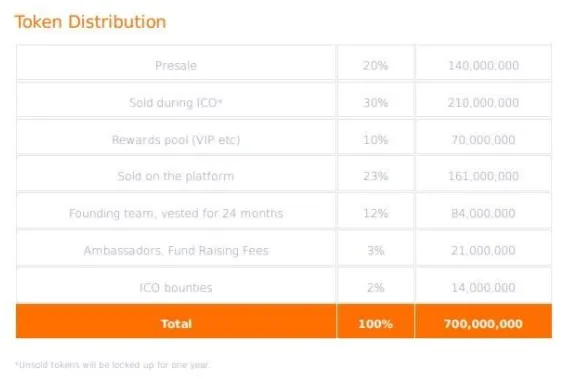Select the Rewards pool (VIP etc) label
Screen dimensions: 570x379
tap(176, 140)
